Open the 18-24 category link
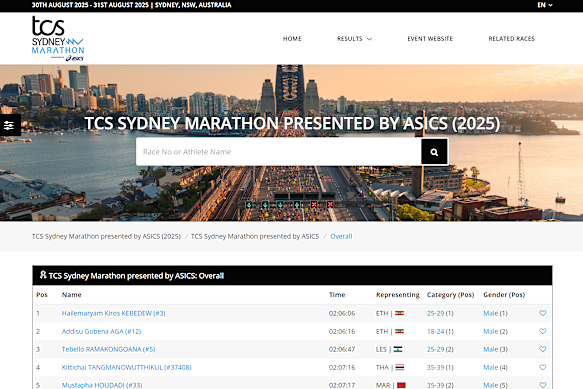The width and height of the screenshot is (583, 389). 435,331
